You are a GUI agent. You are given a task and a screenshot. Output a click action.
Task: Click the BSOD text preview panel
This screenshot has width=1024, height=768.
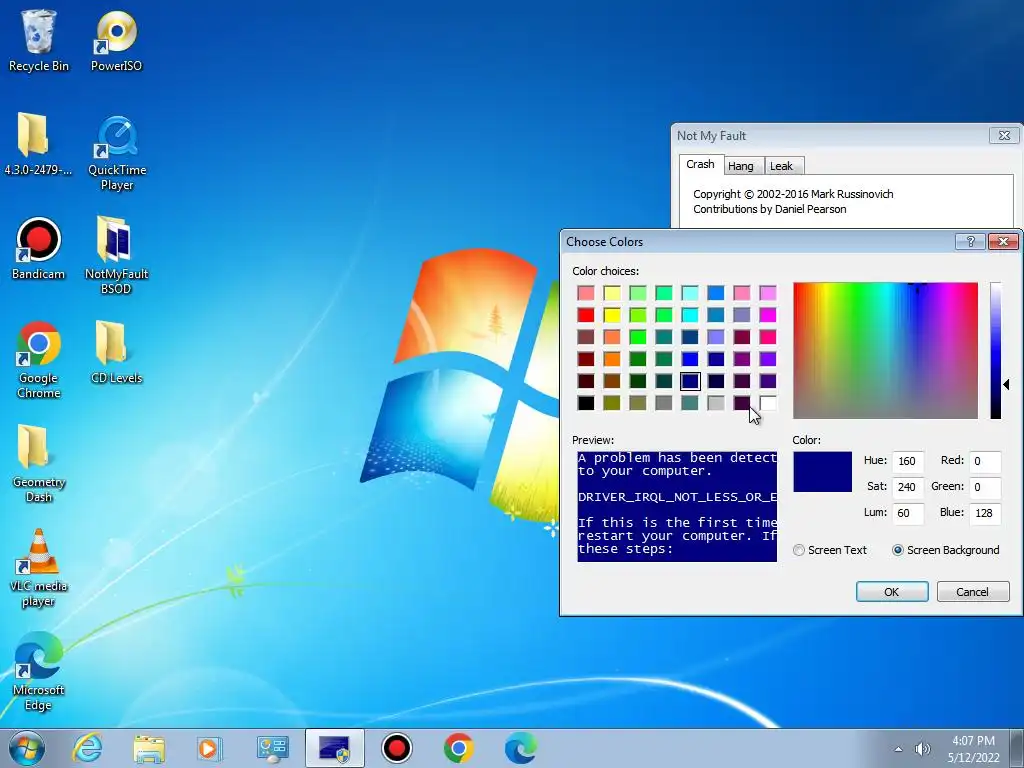677,506
